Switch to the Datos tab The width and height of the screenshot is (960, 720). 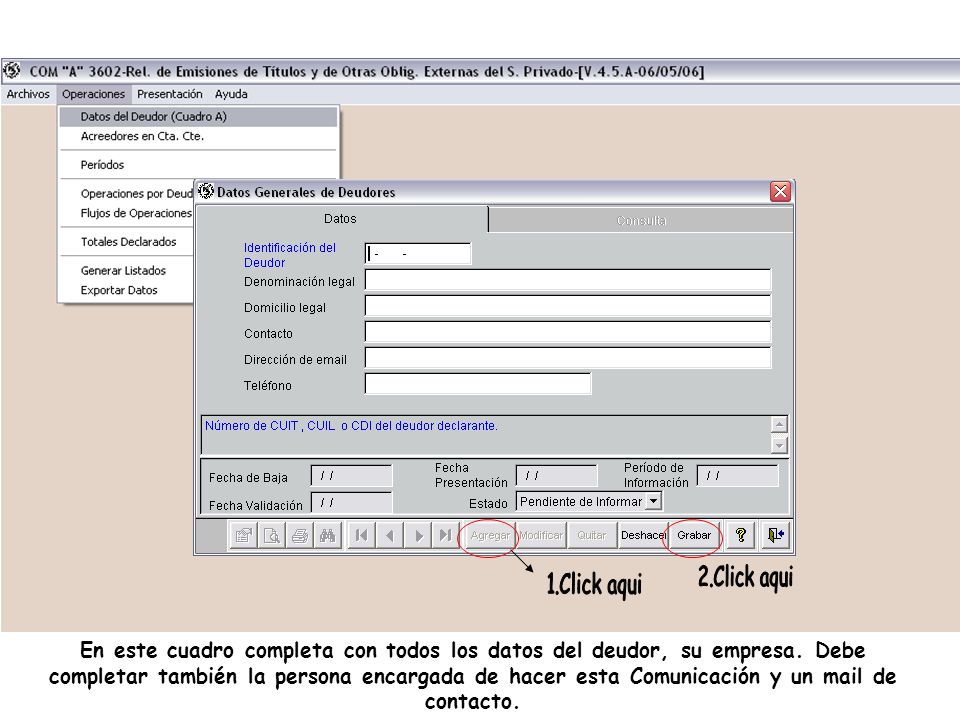click(340, 219)
